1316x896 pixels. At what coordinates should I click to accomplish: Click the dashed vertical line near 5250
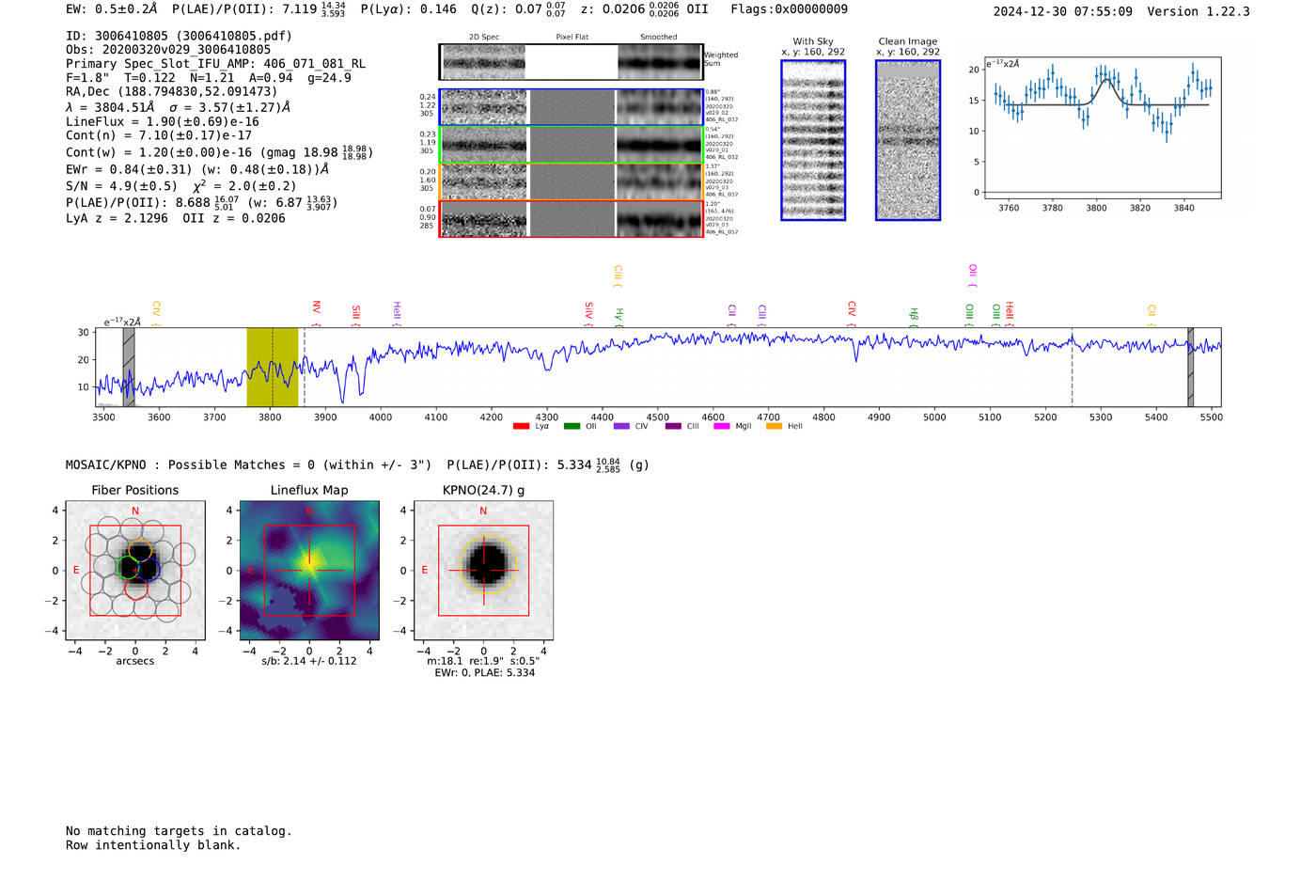tap(1073, 367)
